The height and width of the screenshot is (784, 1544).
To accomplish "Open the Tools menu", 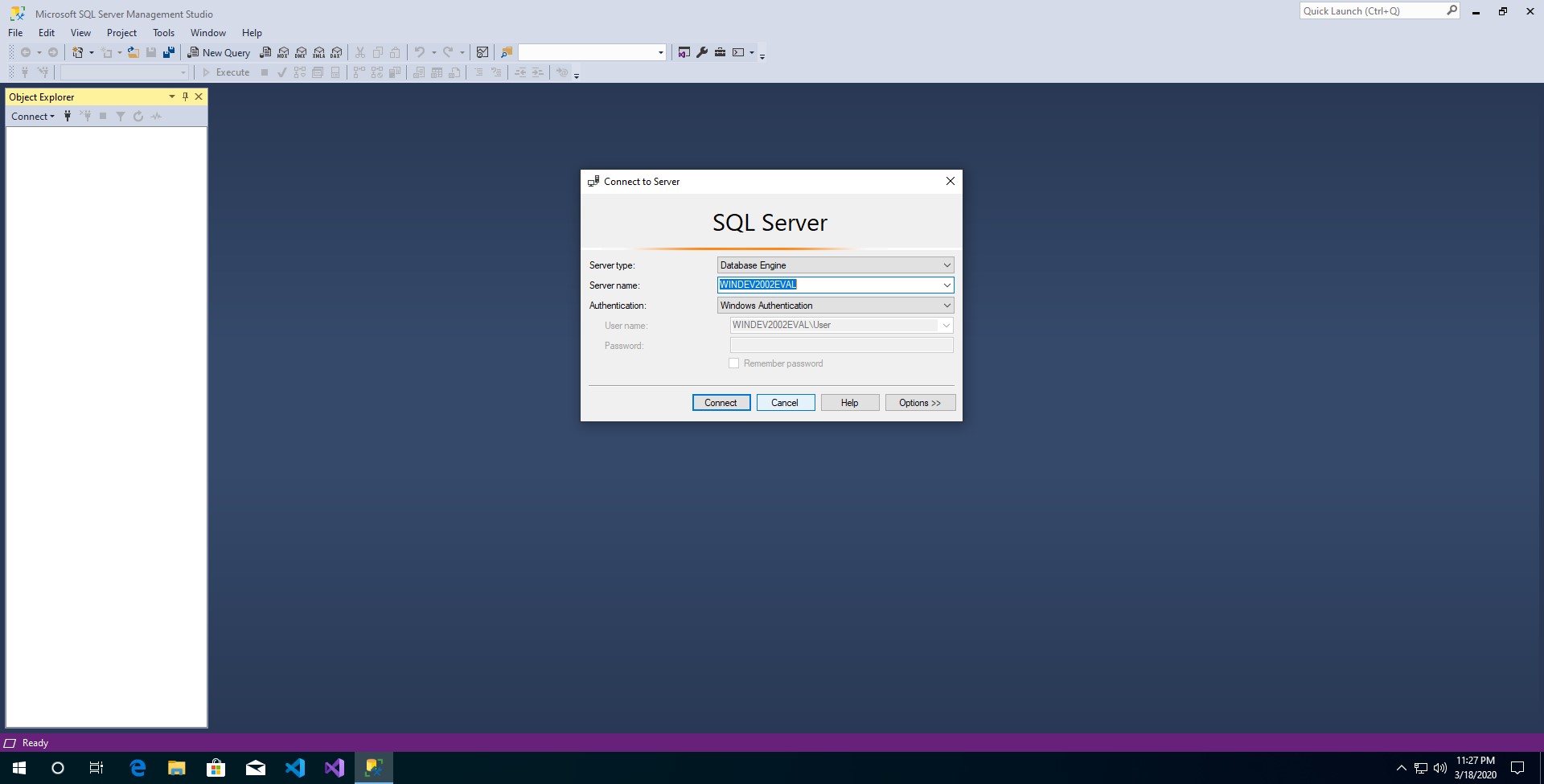I will tap(163, 32).
